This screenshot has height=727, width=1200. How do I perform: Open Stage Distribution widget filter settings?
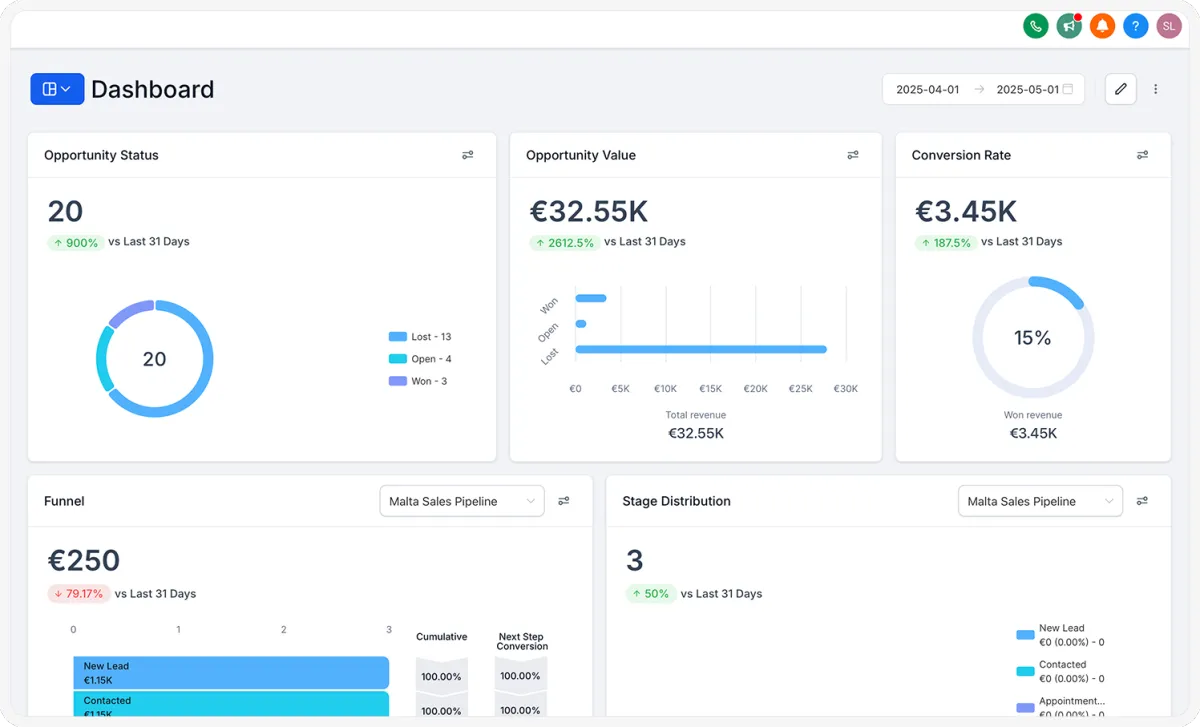[1142, 501]
